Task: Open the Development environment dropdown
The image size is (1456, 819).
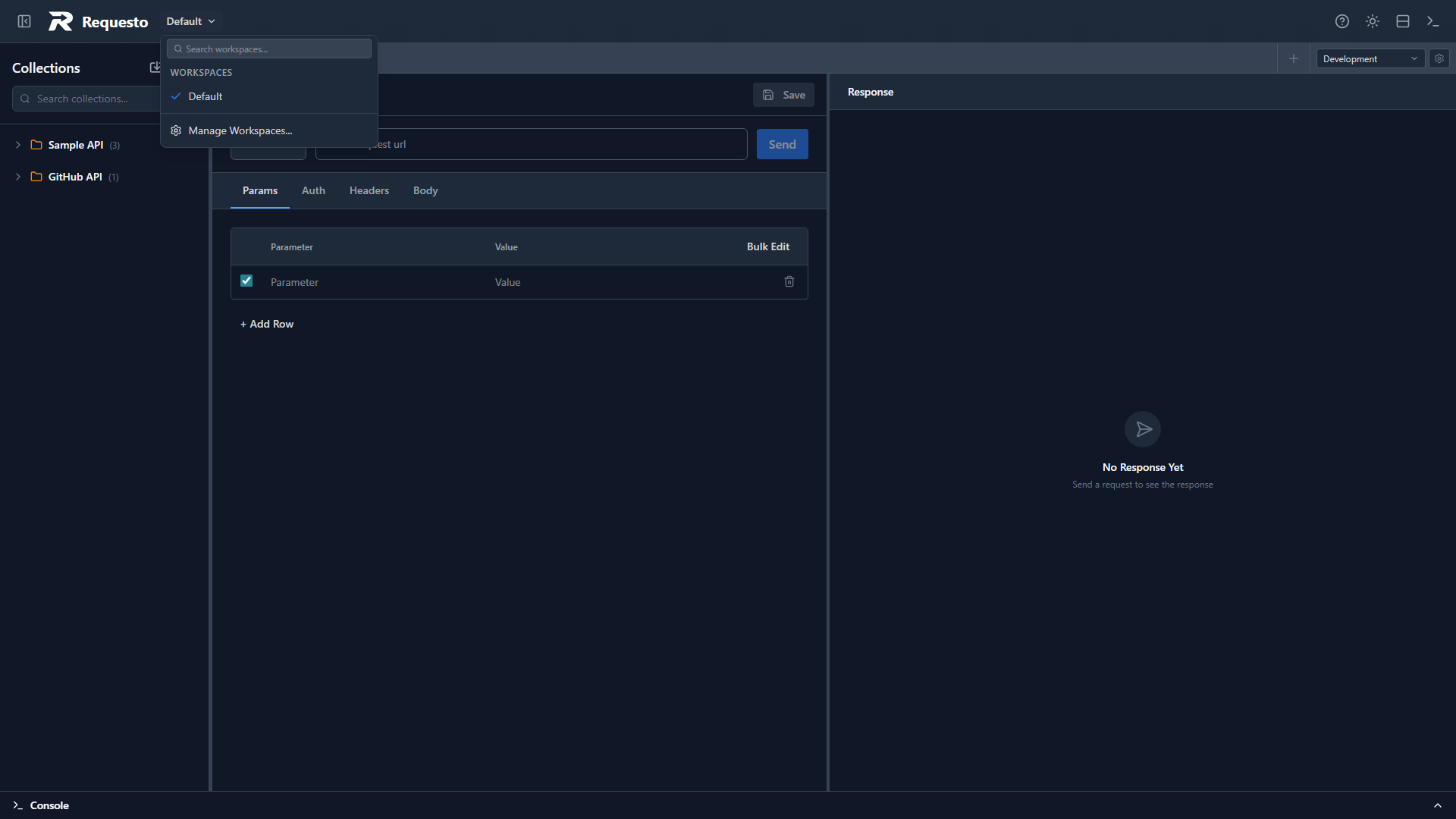Action: (1369, 58)
